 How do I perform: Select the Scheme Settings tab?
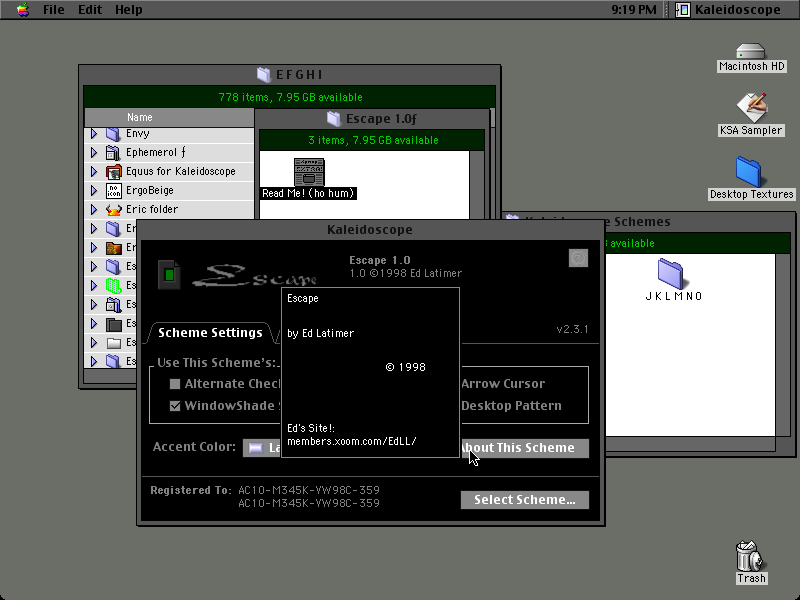[x=210, y=333]
